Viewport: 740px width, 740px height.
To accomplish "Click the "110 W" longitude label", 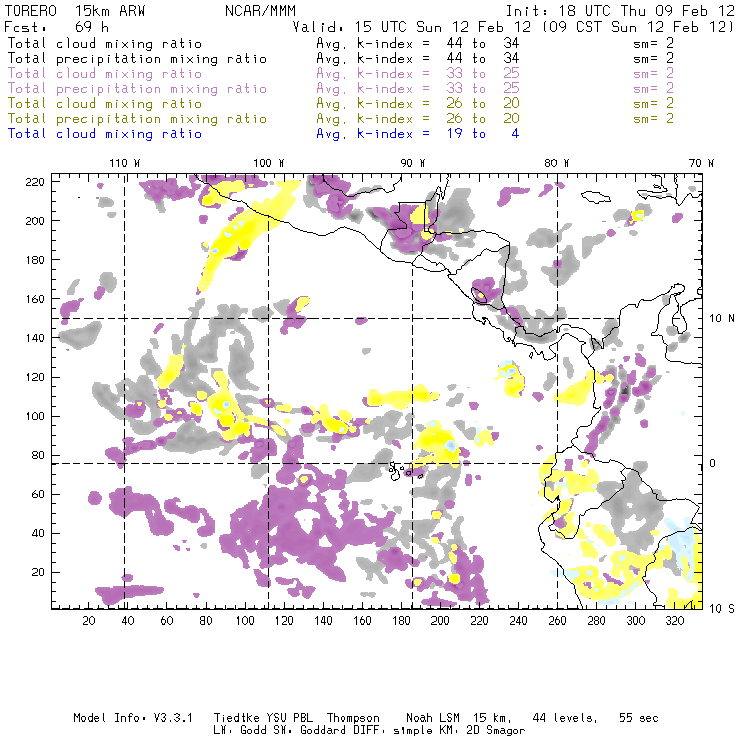I will [x=125, y=163].
